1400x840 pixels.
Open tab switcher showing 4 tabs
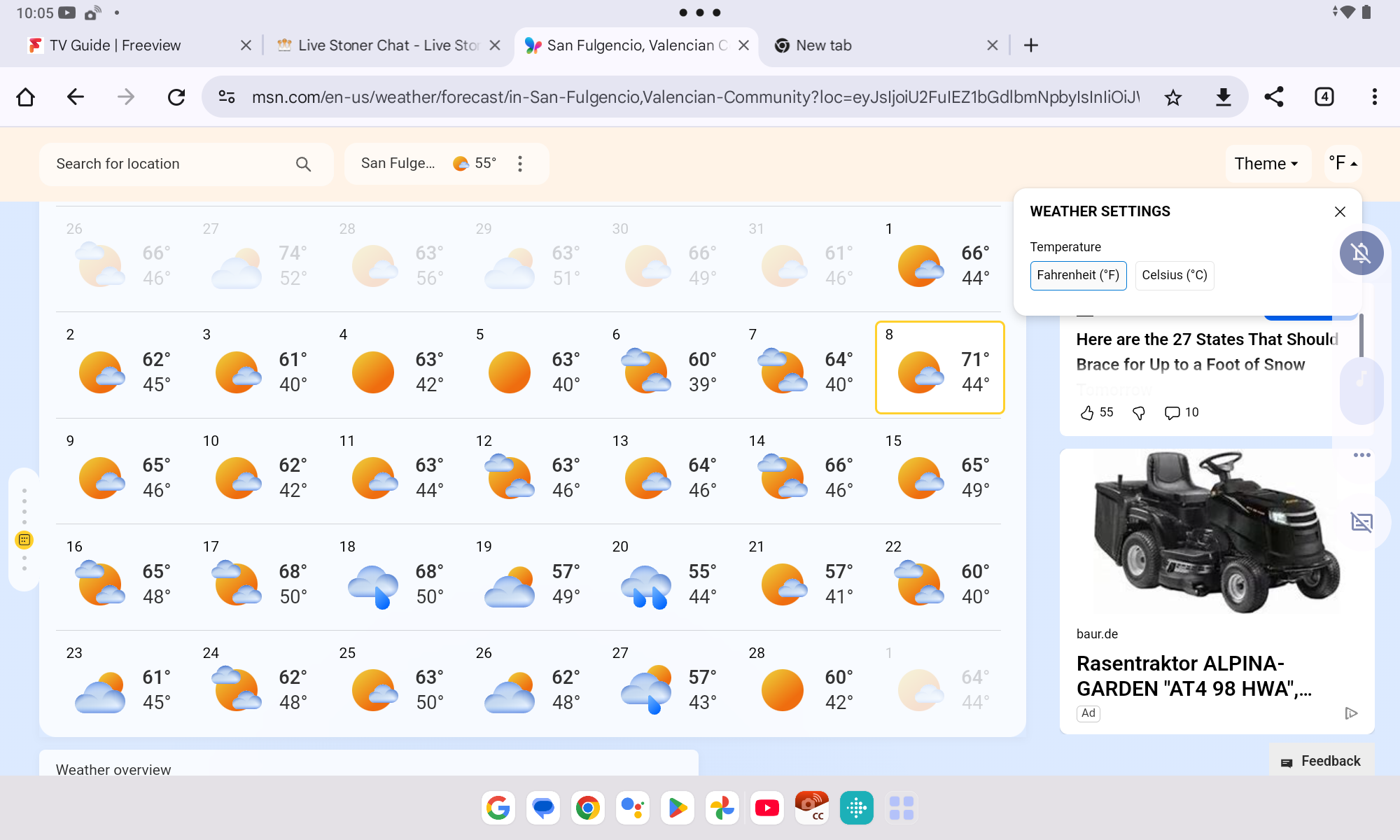(1324, 97)
